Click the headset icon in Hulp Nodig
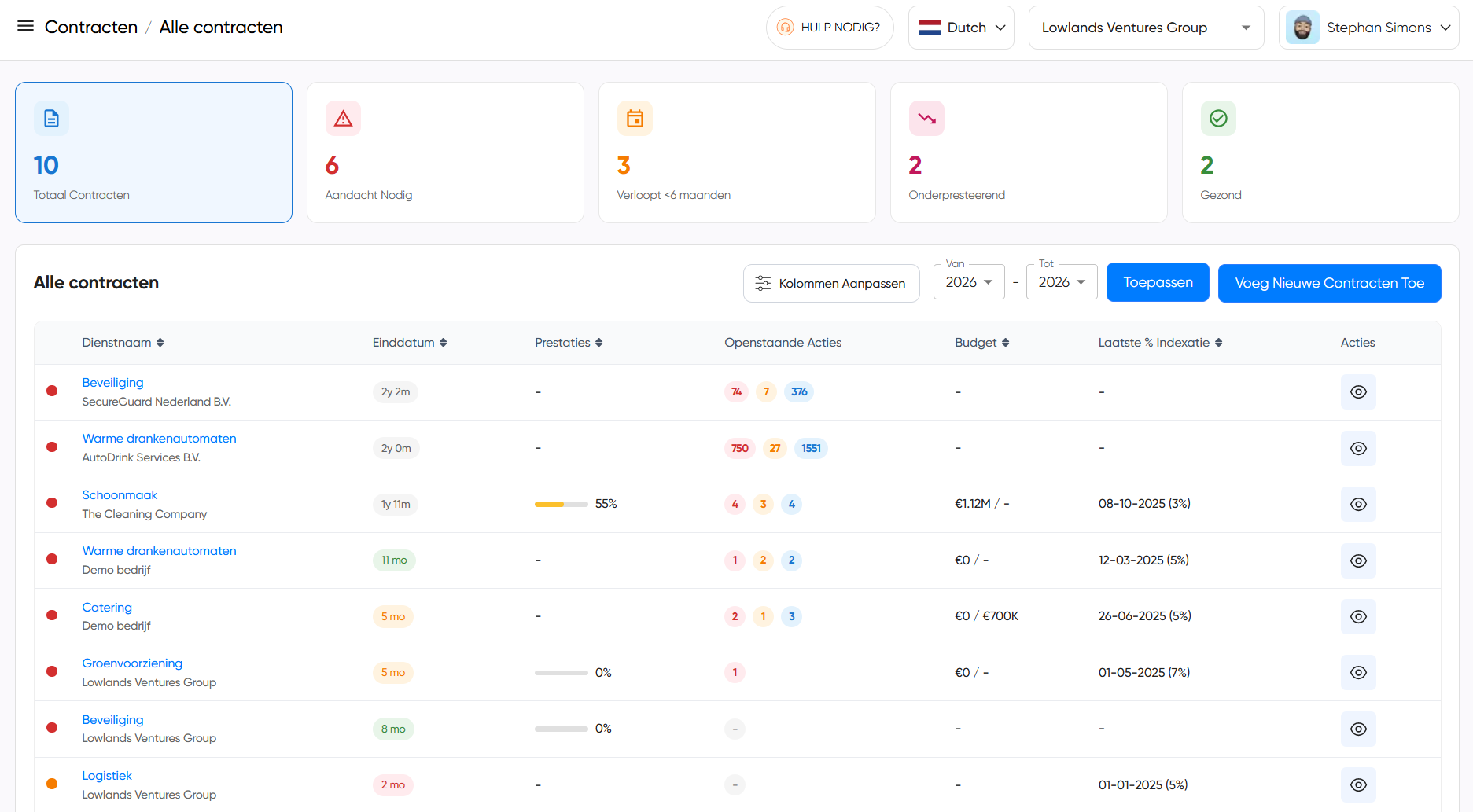Image resolution: width=1473 pixels, height=812 pixels. pos(785,28)
